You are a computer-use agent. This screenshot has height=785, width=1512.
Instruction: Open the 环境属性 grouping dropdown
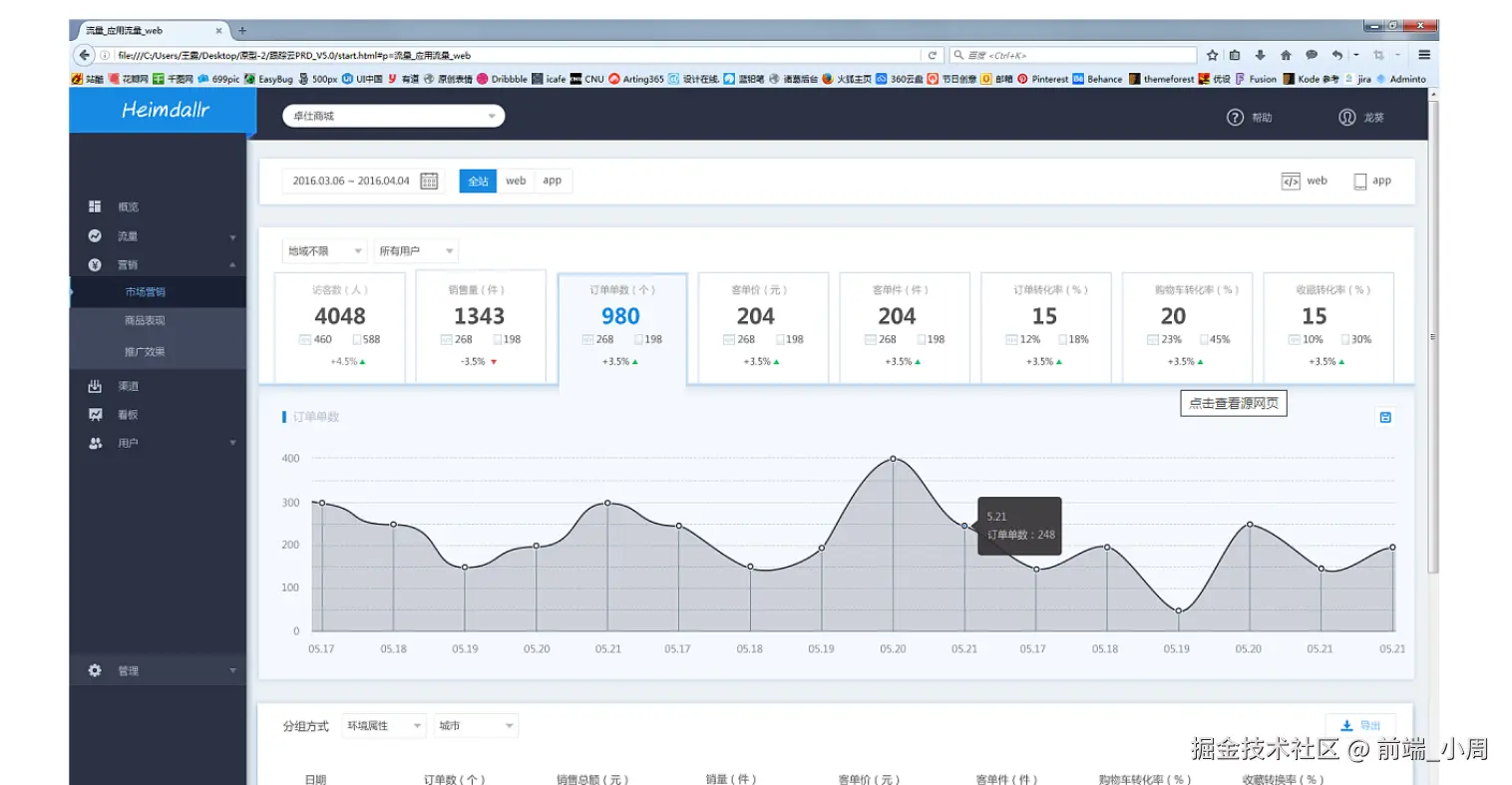(384, 726)
